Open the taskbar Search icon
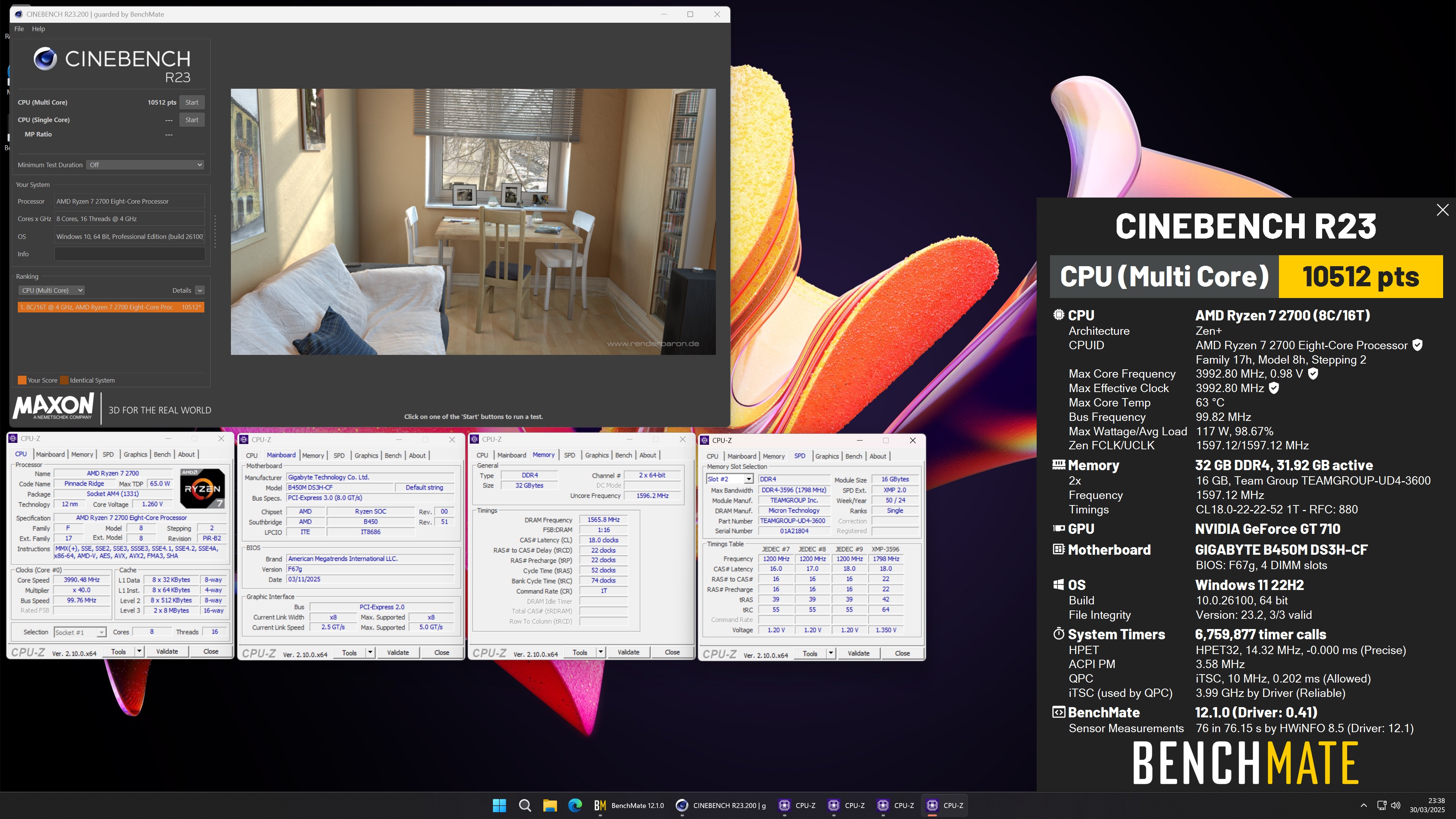The image size is (1456, 819). [524, 805]
